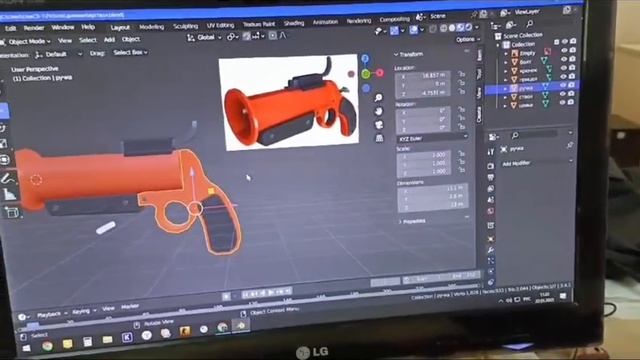Click the Show Overlays icon
This screenshot has width=640, height=360.
(x=413, y=29)
